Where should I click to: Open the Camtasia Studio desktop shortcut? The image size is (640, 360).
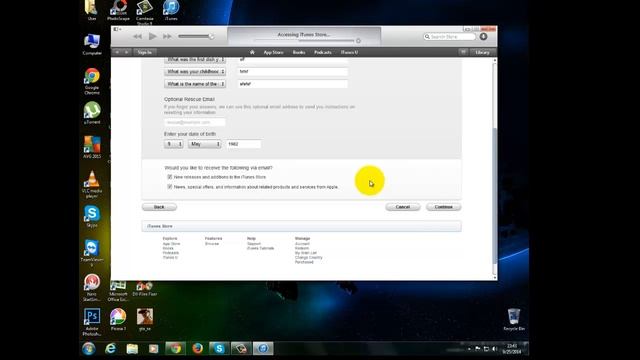pyautogui.click(x=144, y=12)
